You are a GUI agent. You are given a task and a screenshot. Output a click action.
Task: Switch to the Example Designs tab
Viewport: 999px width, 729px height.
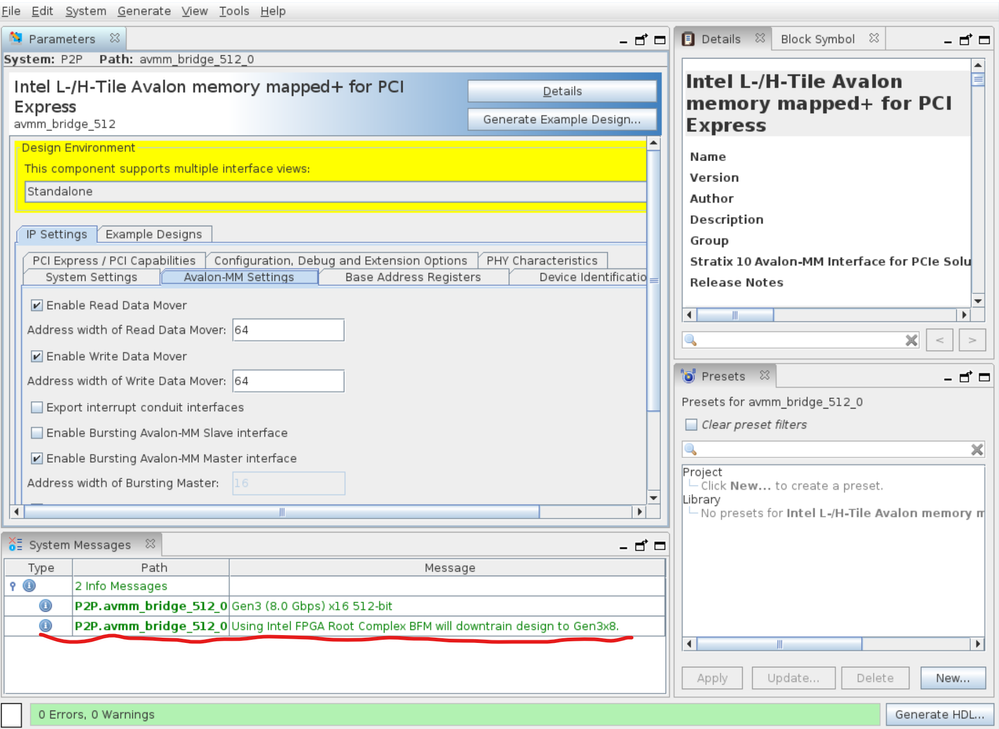(154, 234)
